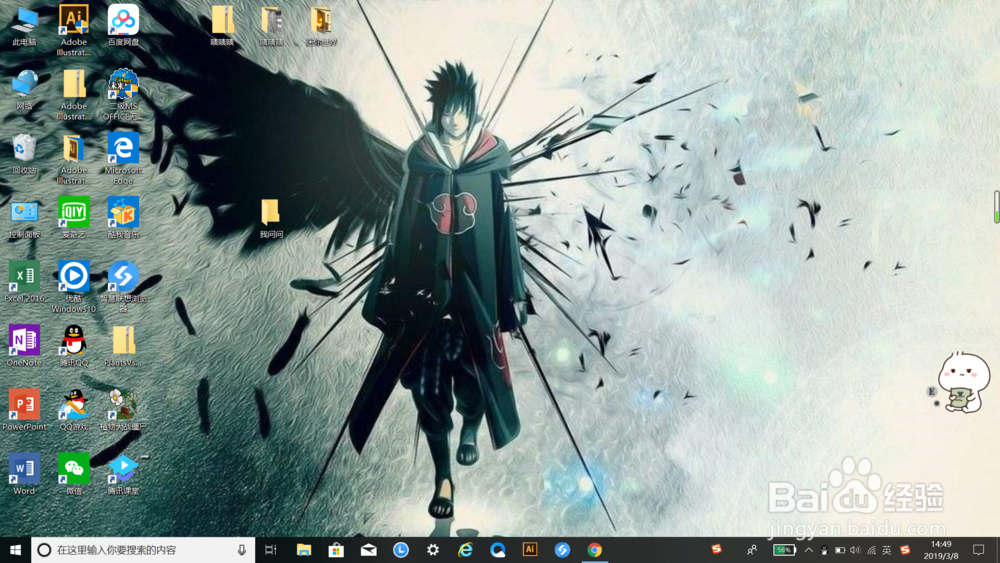
Task: Open the blue clock app on taskbar
Action: [x=401, y=550]
